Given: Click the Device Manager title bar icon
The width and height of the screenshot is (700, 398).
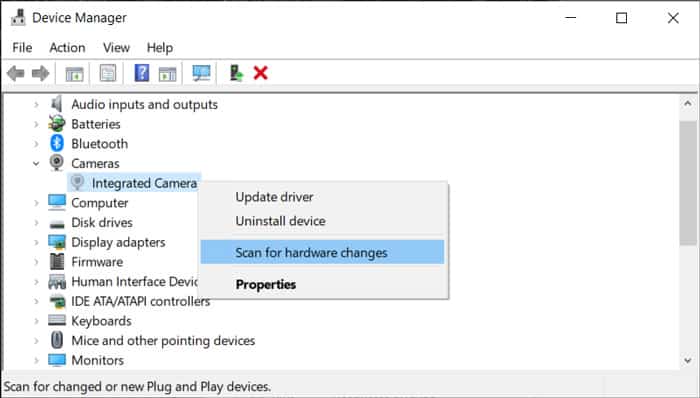Looking at the screenshot, I should pyautogui.click(x=18, y=18).
